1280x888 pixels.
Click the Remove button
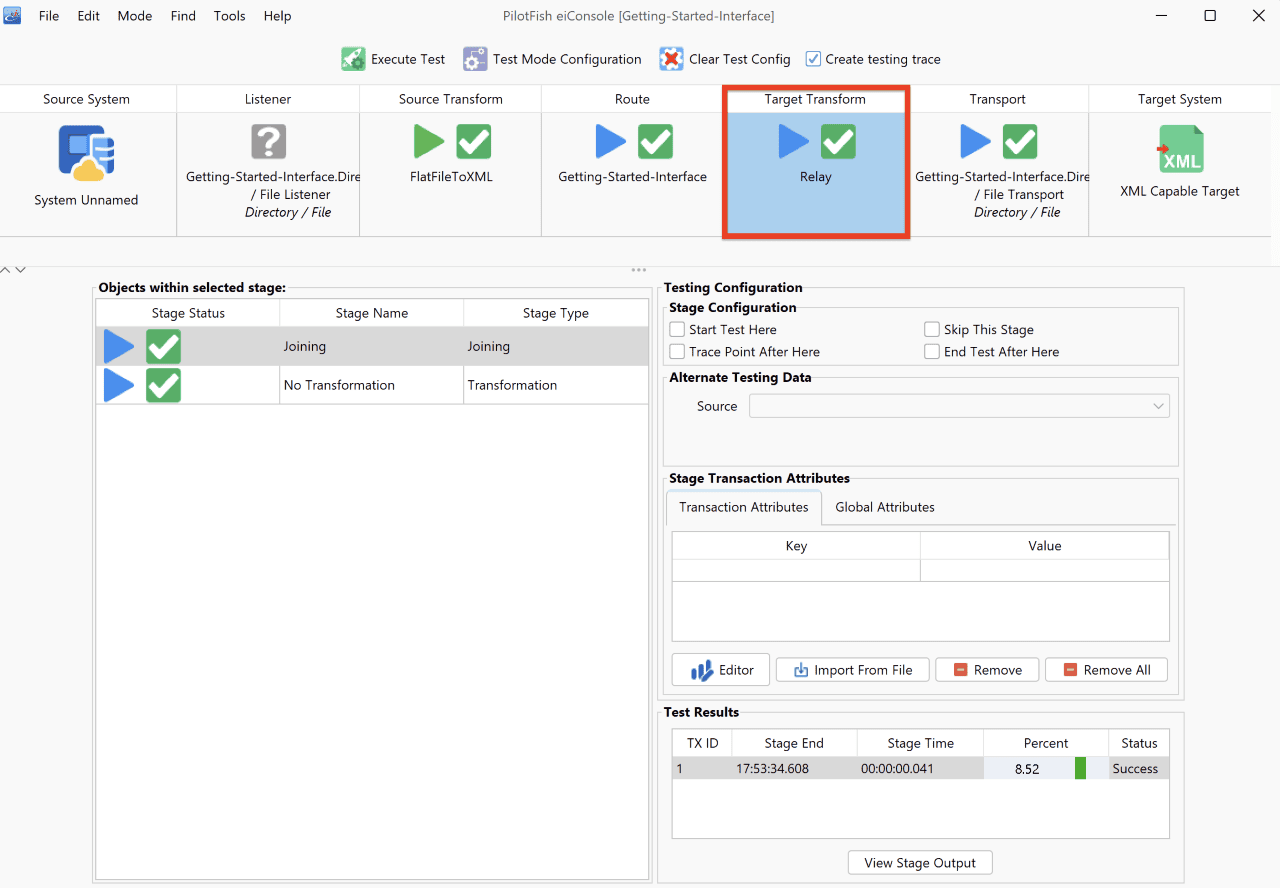coord(987,670)
